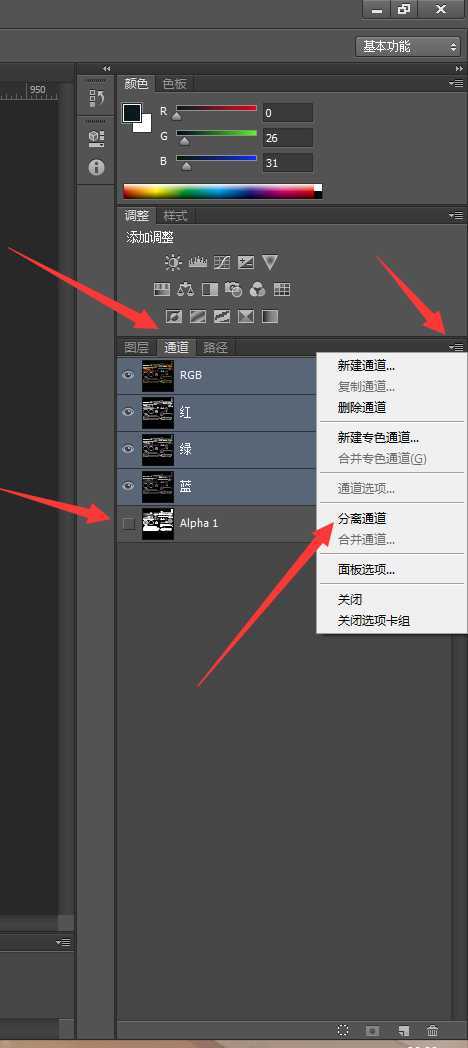Viewport: 468px width, 1048px height.
Task: Add a Threshold adjustment
Action: [x=221, y=316]
